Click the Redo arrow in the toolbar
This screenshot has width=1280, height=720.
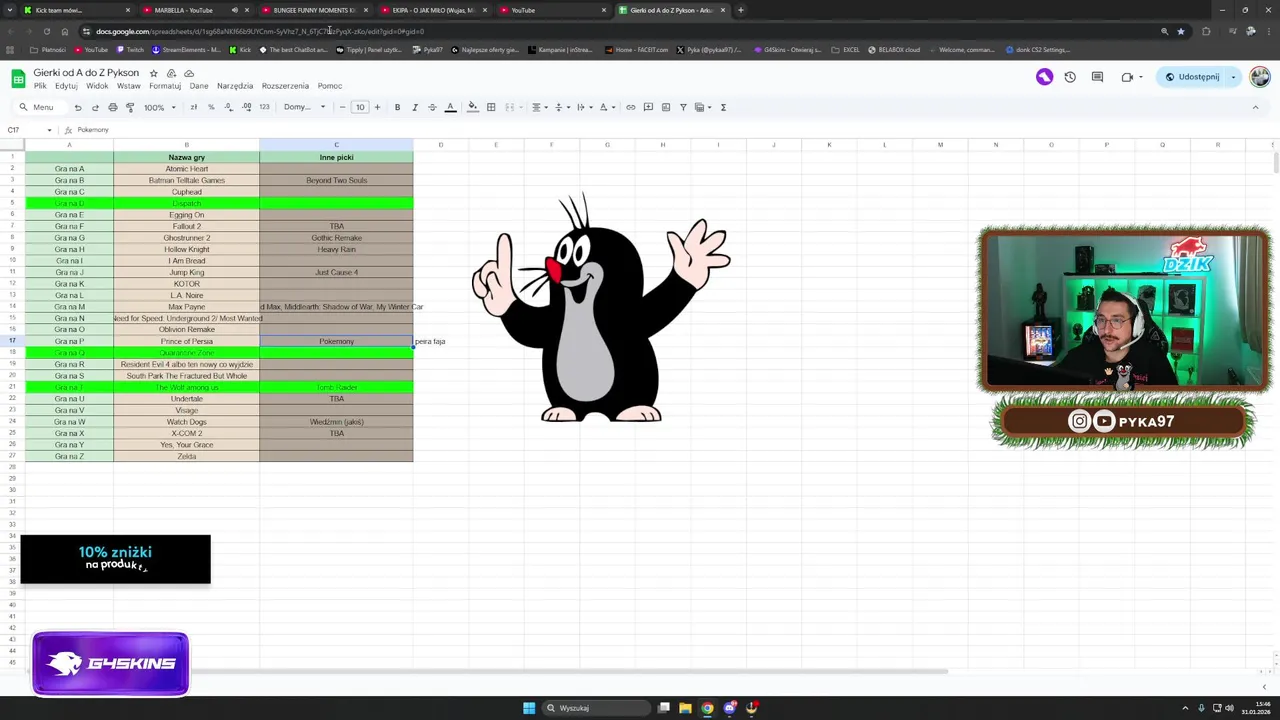[x=95, y=107]
